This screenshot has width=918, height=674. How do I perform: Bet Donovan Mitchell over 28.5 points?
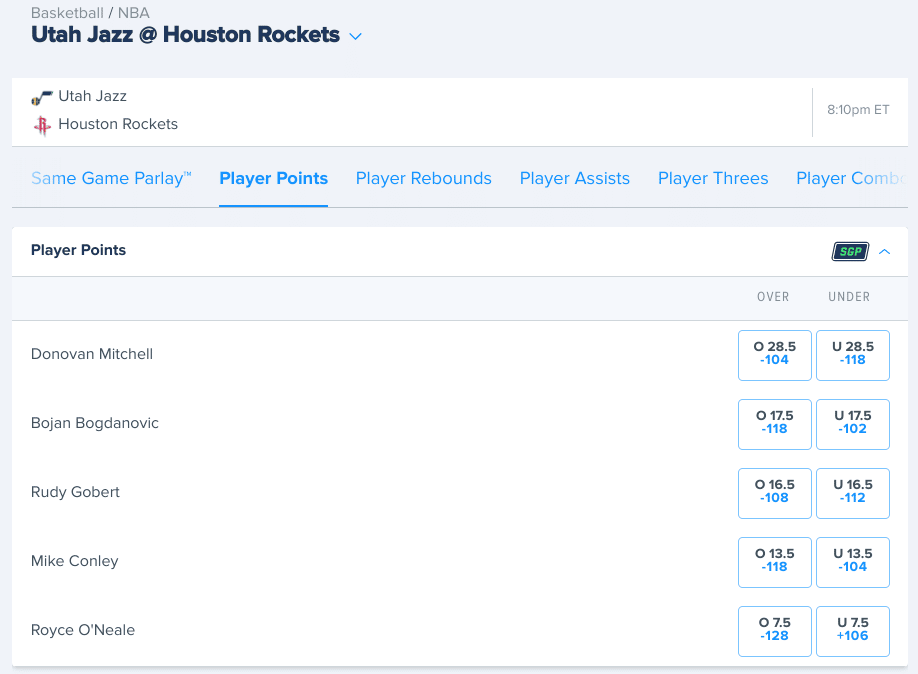tap(775, 355)
